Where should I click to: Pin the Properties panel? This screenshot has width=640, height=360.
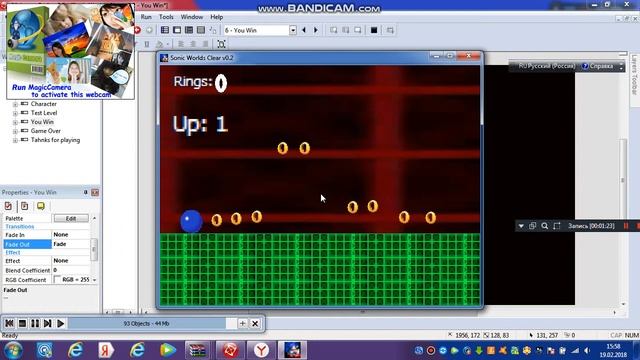coord(86,192)
